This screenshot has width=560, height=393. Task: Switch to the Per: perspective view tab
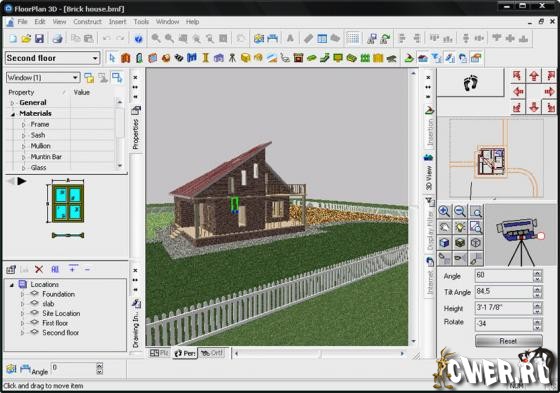tap(185, 353)
